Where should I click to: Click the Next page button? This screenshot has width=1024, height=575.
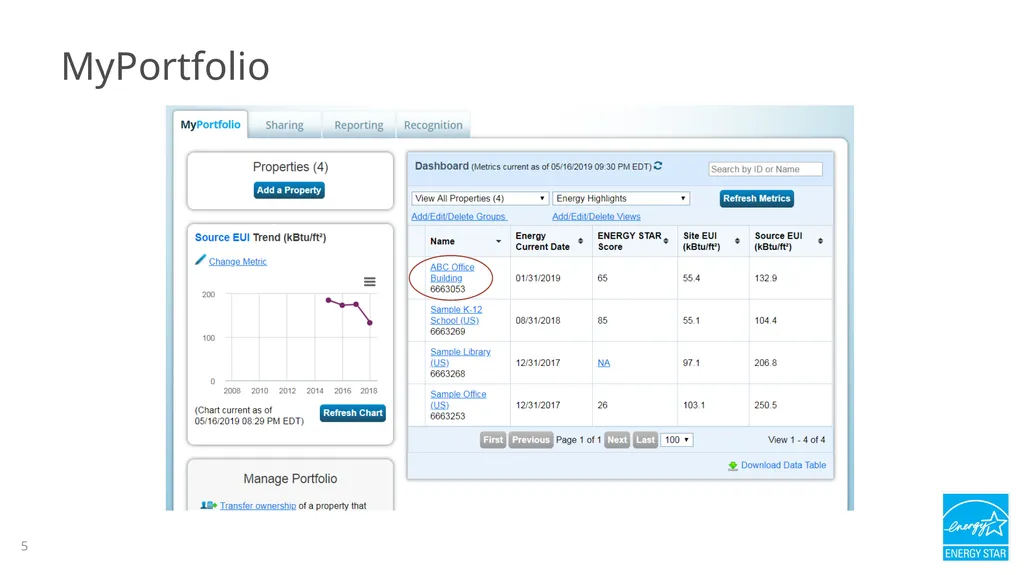pyautogui.click(x=617, y=440)
